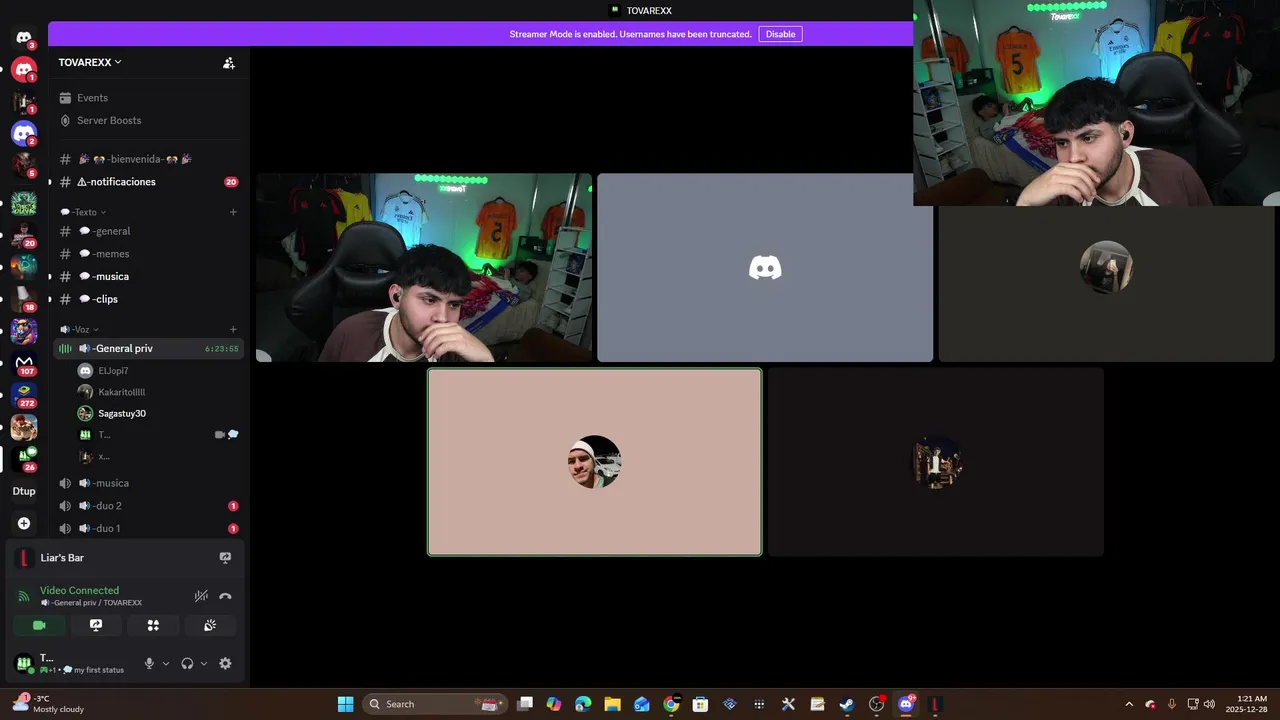The image size is (1280, 720).
Task: Open User Settings gear
Action: pos(225,663)
